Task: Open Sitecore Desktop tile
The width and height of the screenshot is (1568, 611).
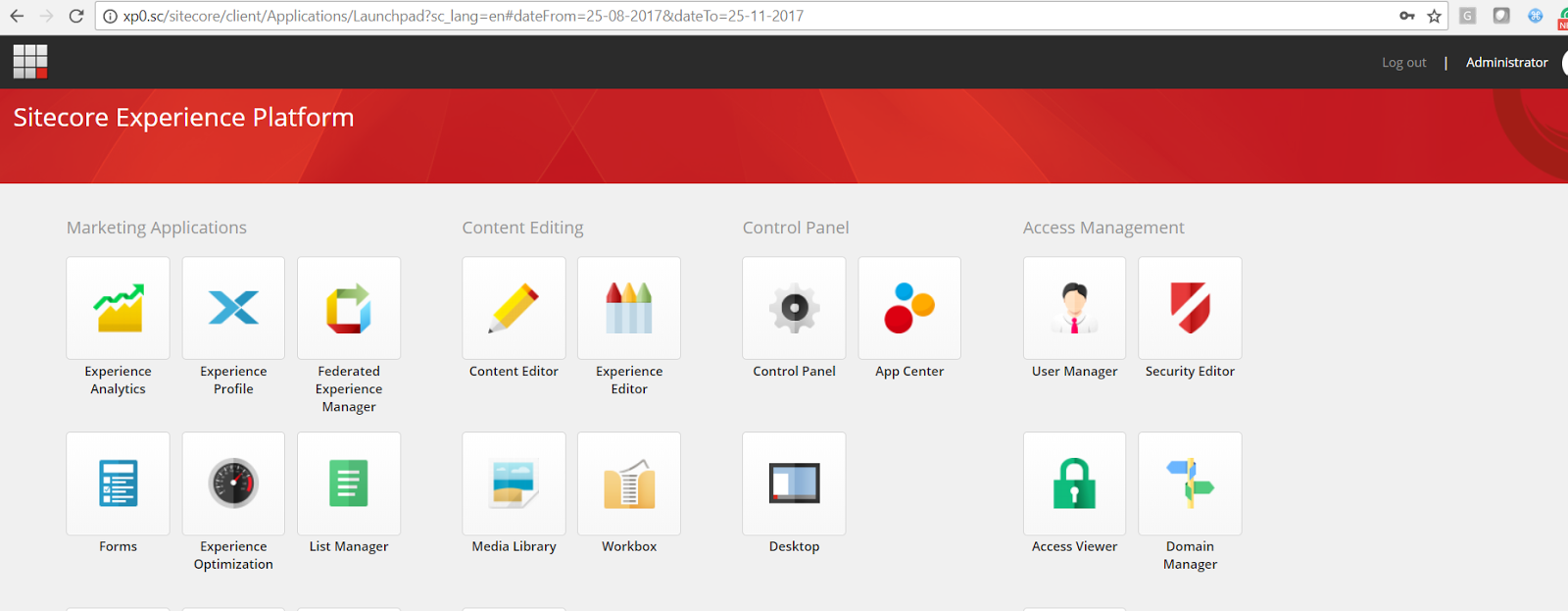Action: 794,484
